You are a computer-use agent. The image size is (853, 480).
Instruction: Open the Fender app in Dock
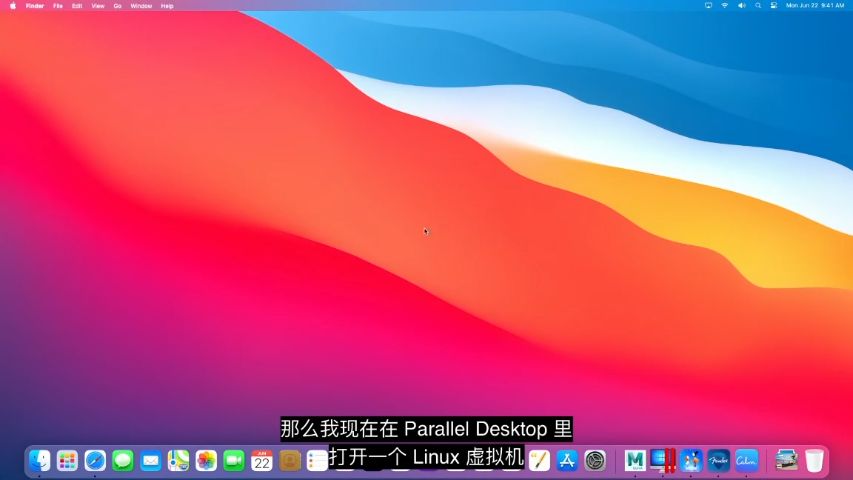[718, 460]
